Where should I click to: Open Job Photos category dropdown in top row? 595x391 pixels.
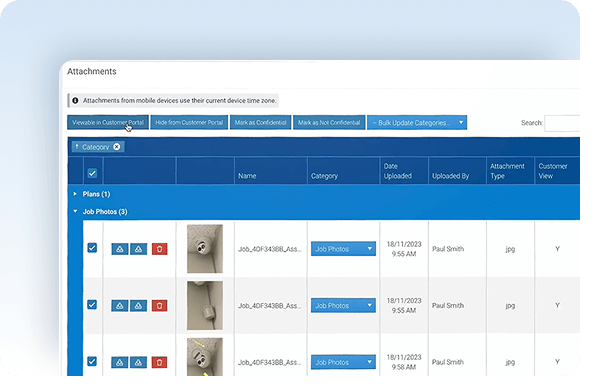343,249
